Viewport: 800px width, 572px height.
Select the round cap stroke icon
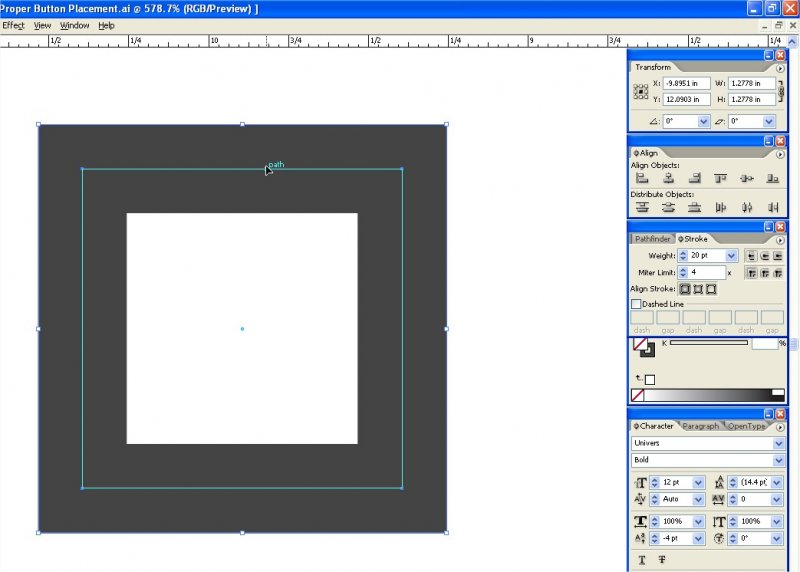[764, 256]
